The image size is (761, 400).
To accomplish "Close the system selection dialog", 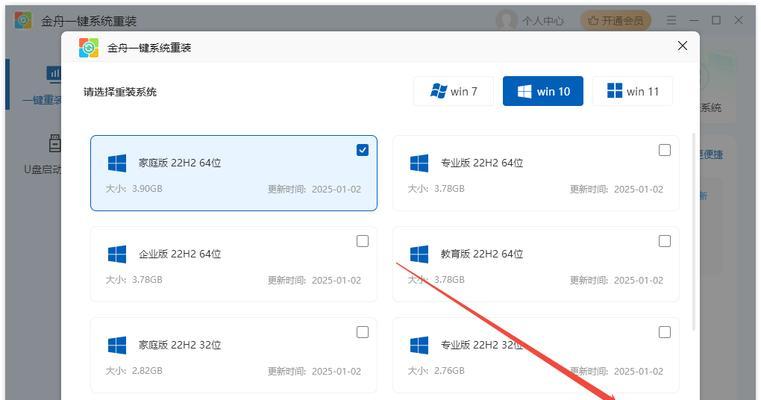I will tap(682, 46).
